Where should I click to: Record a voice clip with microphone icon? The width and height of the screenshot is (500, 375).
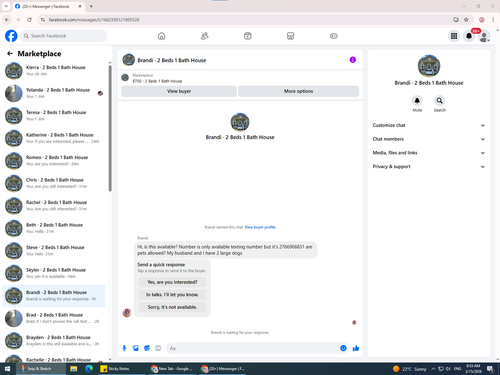coord(124,348)
